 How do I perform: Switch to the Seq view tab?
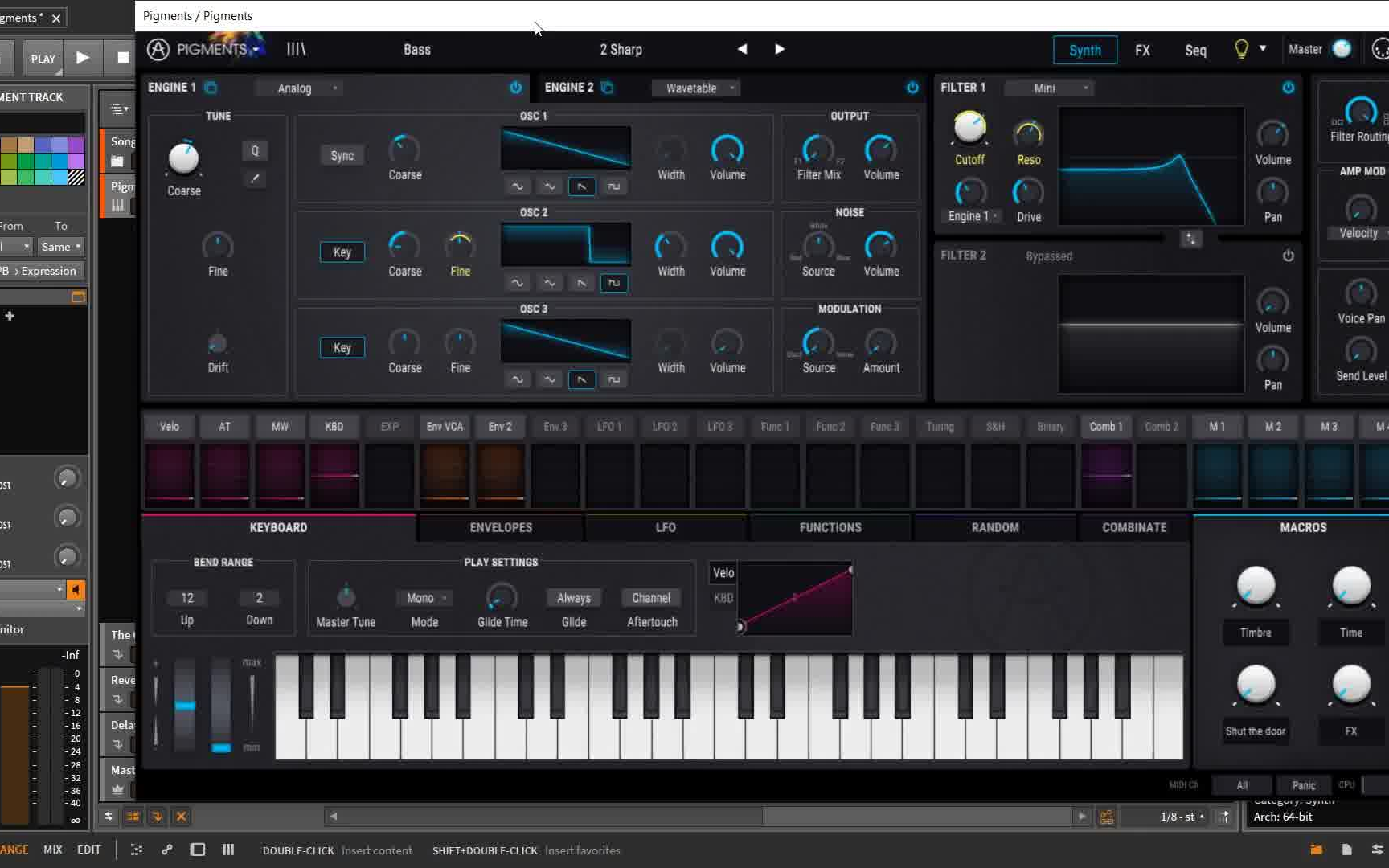pos(1195,50)
